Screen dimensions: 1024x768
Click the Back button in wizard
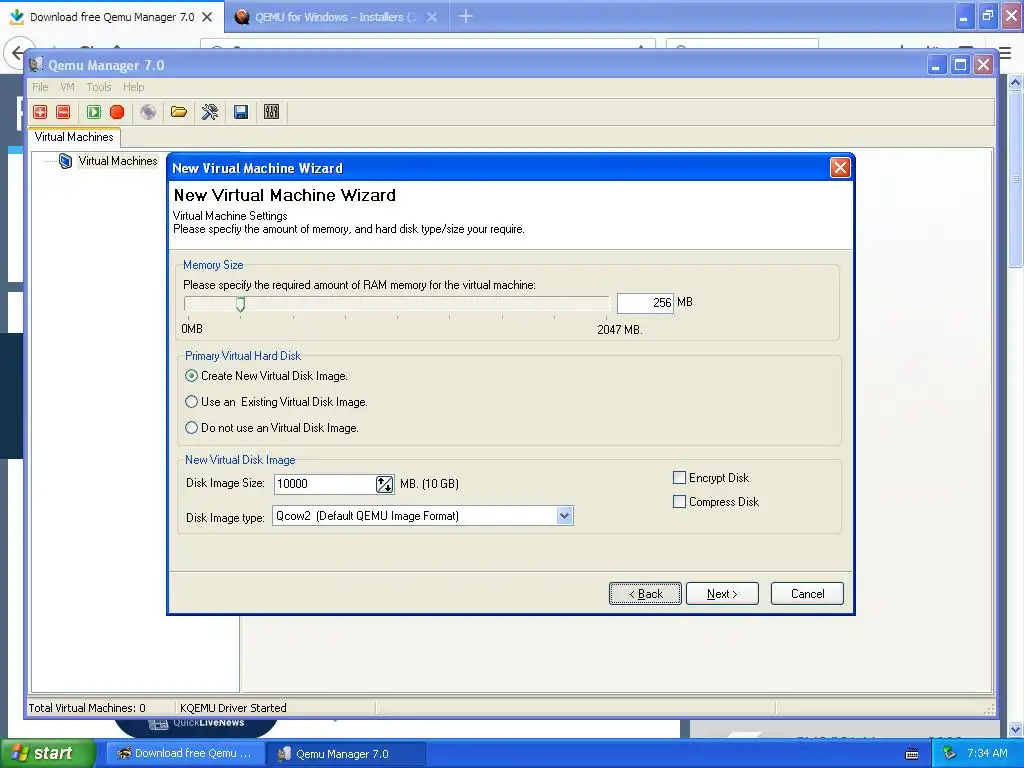pyautogui.click(x=645, y=594)
